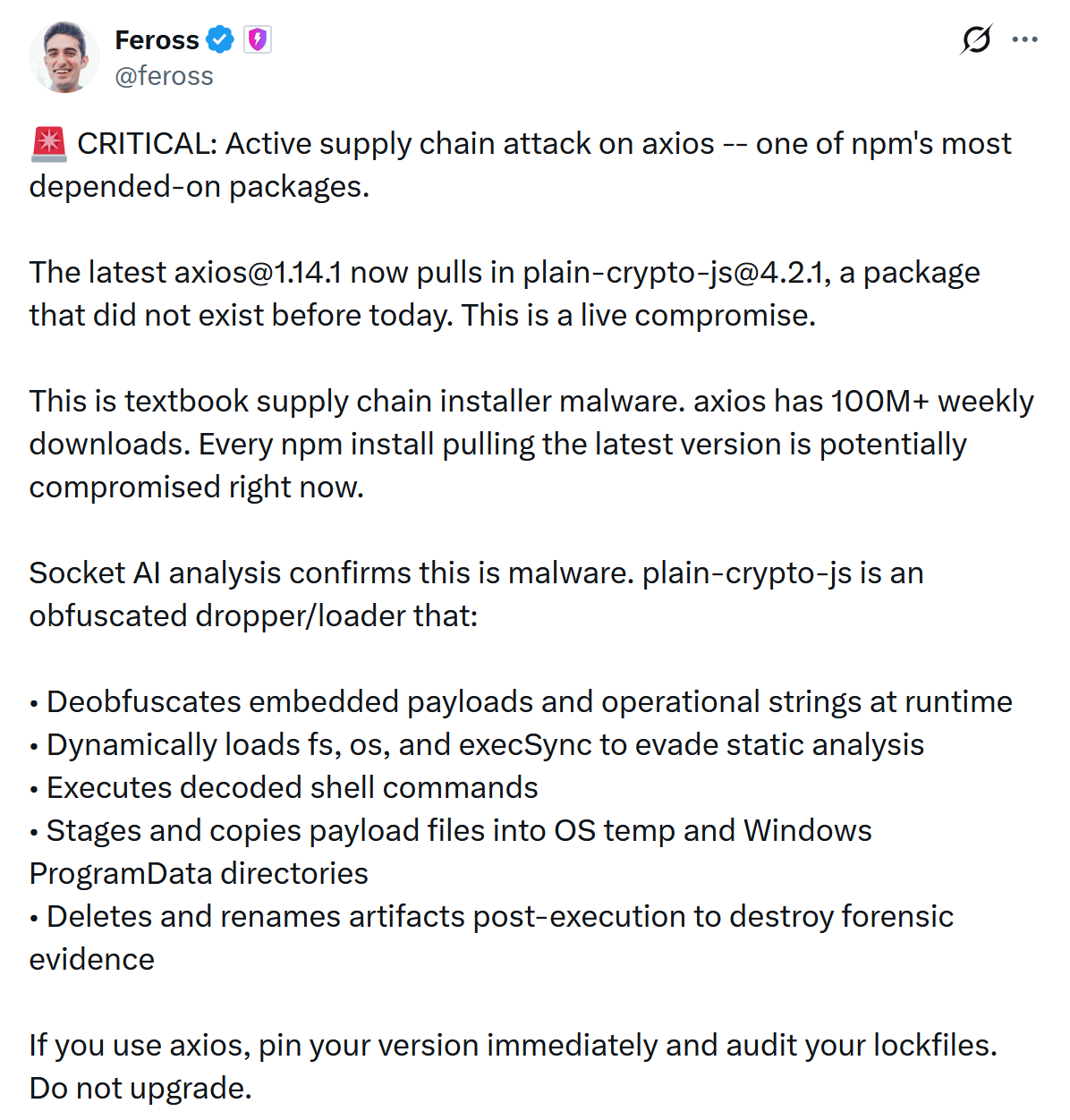Select the 'Deobfuscates embedded payloads' bullet line
The height and width of the screenshot is (1120, 1070).
coord(528,702)
